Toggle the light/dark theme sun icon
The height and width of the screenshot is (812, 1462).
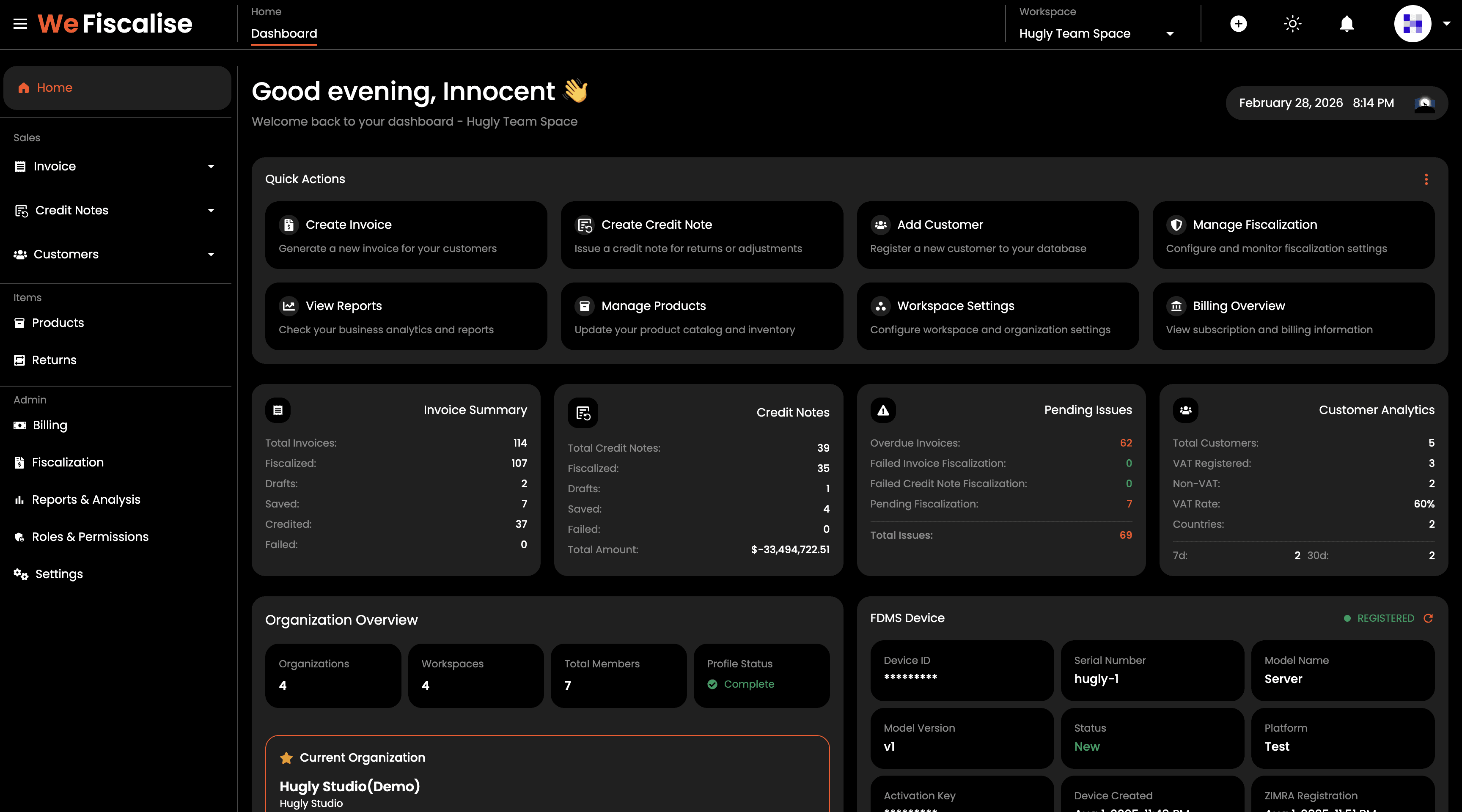1292,24
